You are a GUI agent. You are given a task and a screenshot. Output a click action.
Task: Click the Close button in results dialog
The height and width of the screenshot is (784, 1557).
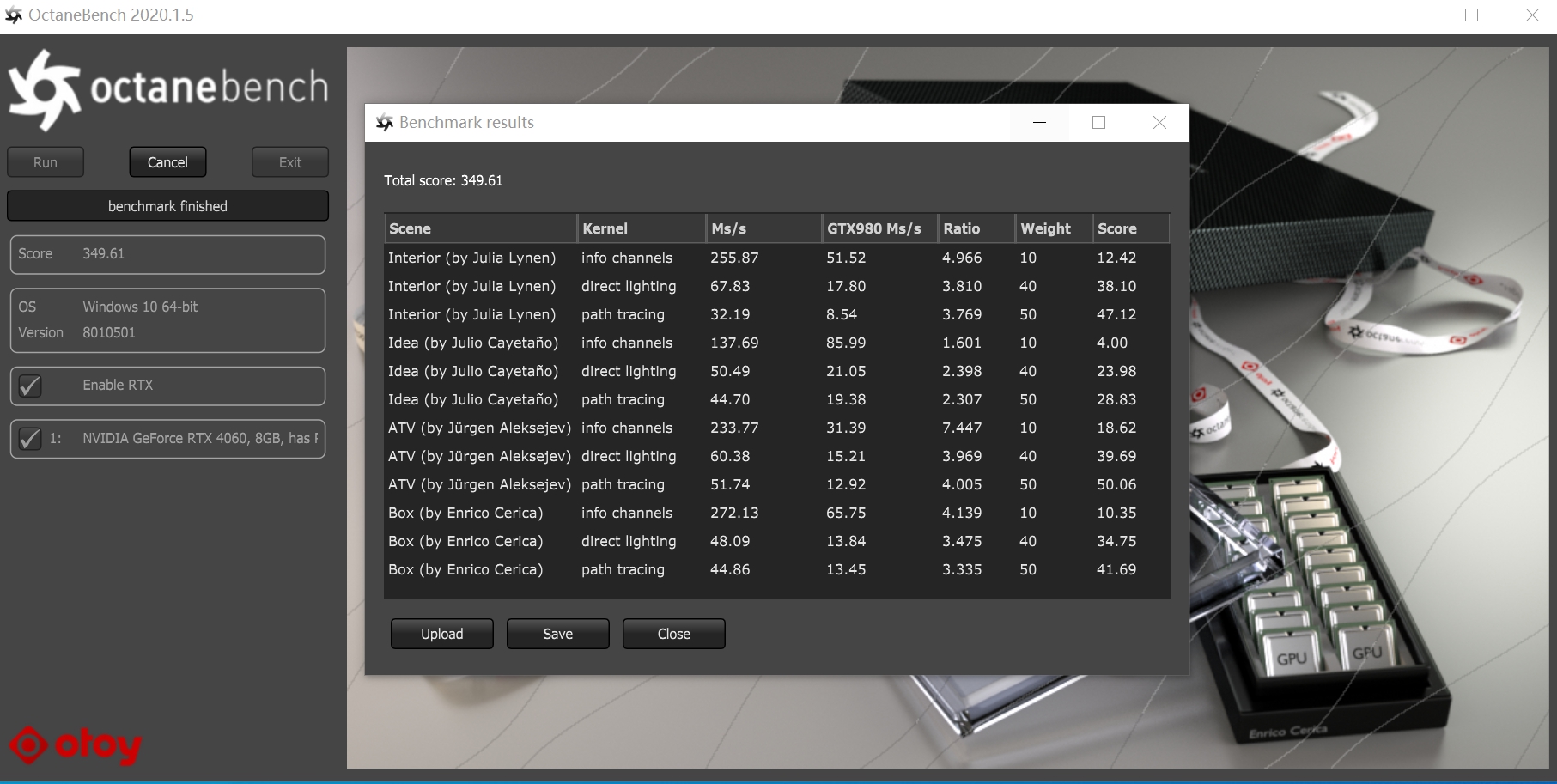(x=674, y=634)
